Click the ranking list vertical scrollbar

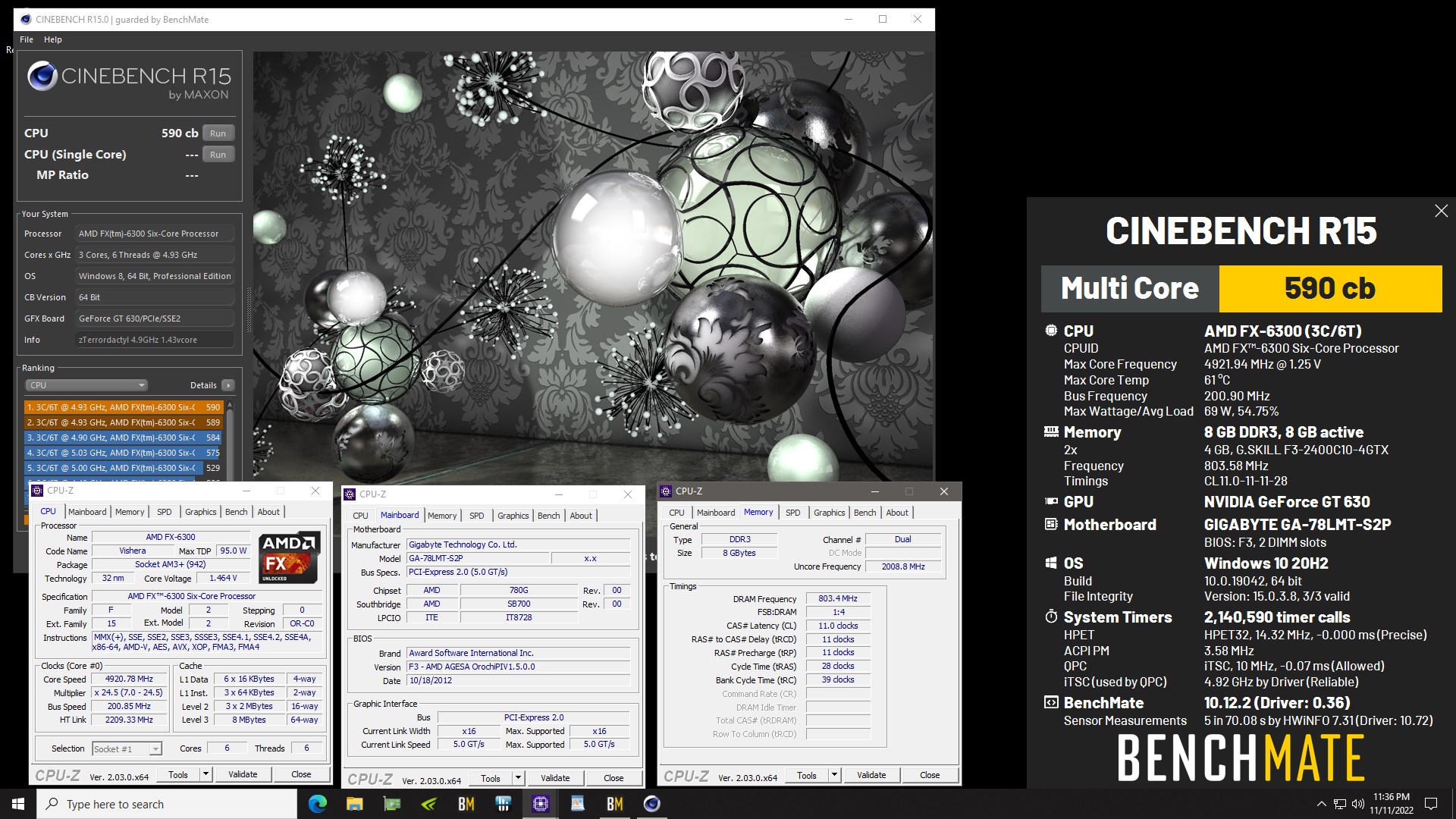(230, 441)
